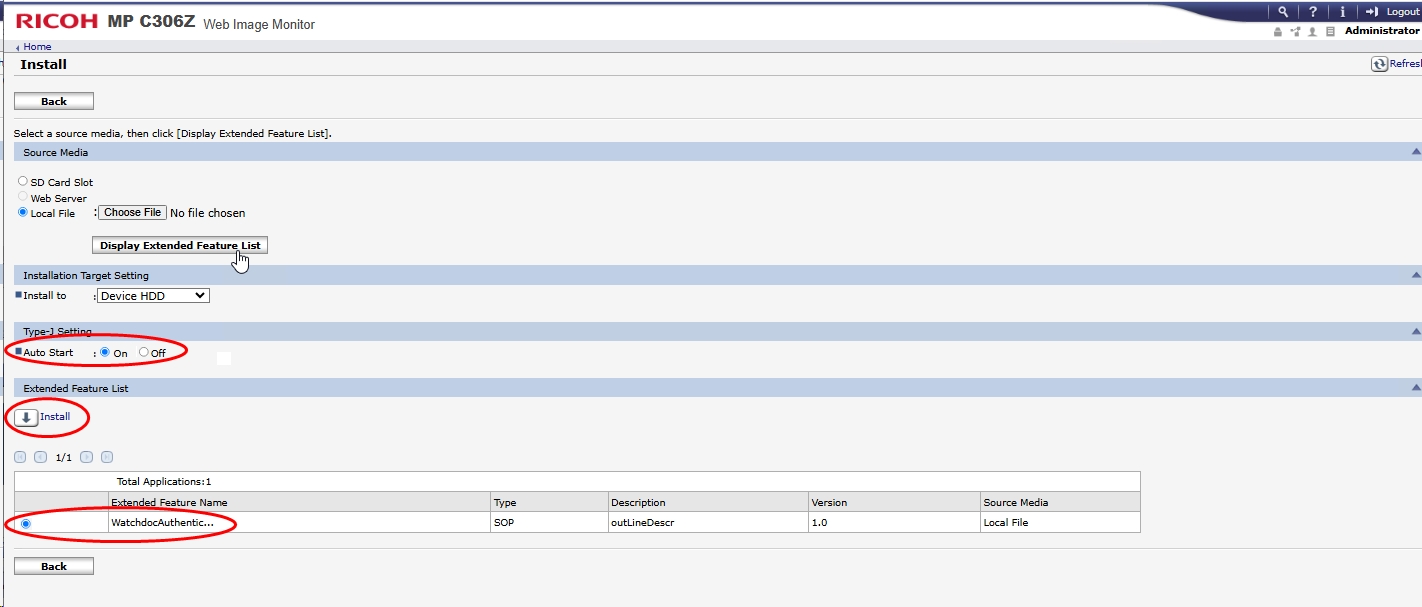The height and width of the screenshot is (607, 1422).
Task: Open Help via the question mark icon
Action: 1313,12
